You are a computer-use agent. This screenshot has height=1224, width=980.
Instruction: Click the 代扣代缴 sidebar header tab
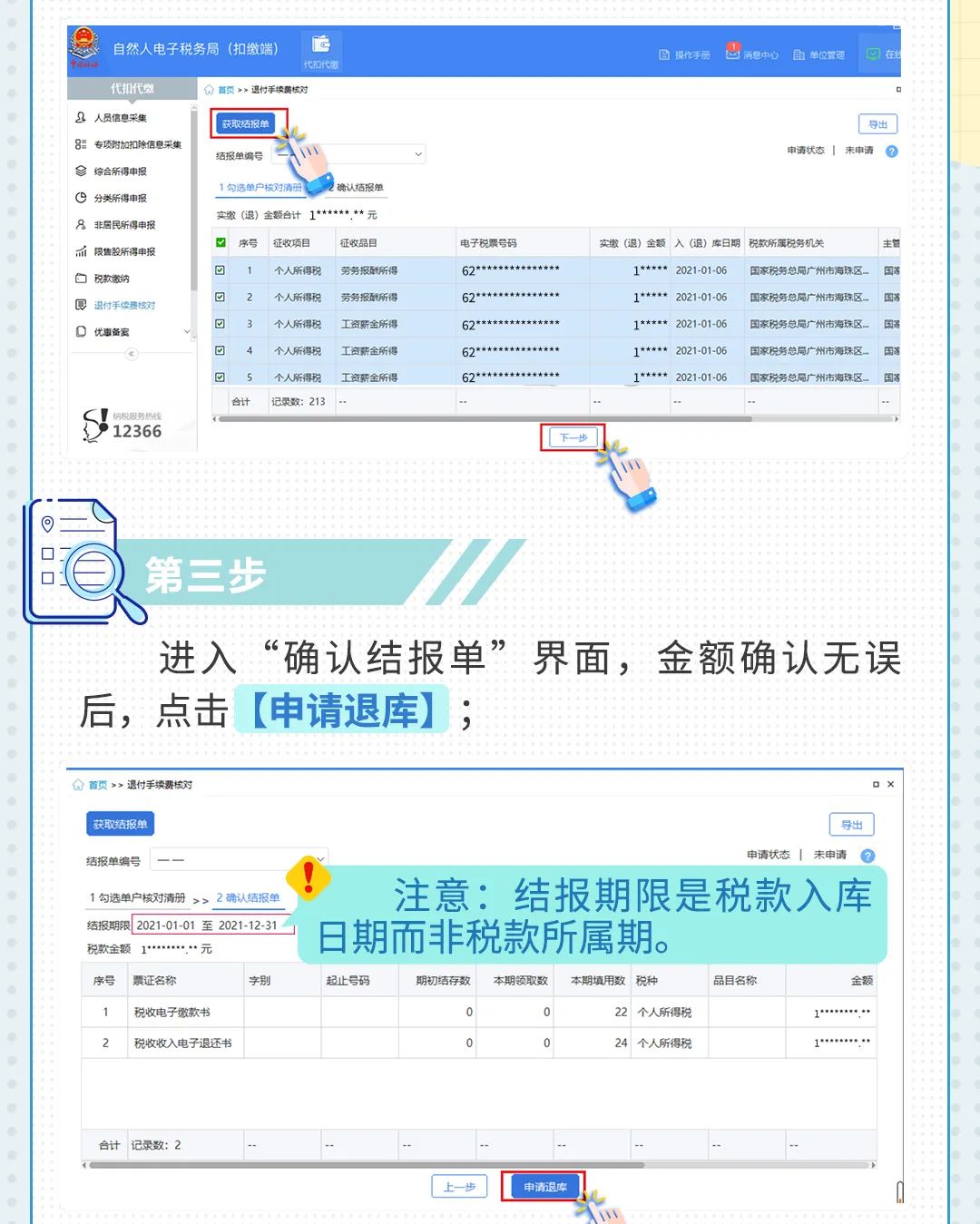132,88
